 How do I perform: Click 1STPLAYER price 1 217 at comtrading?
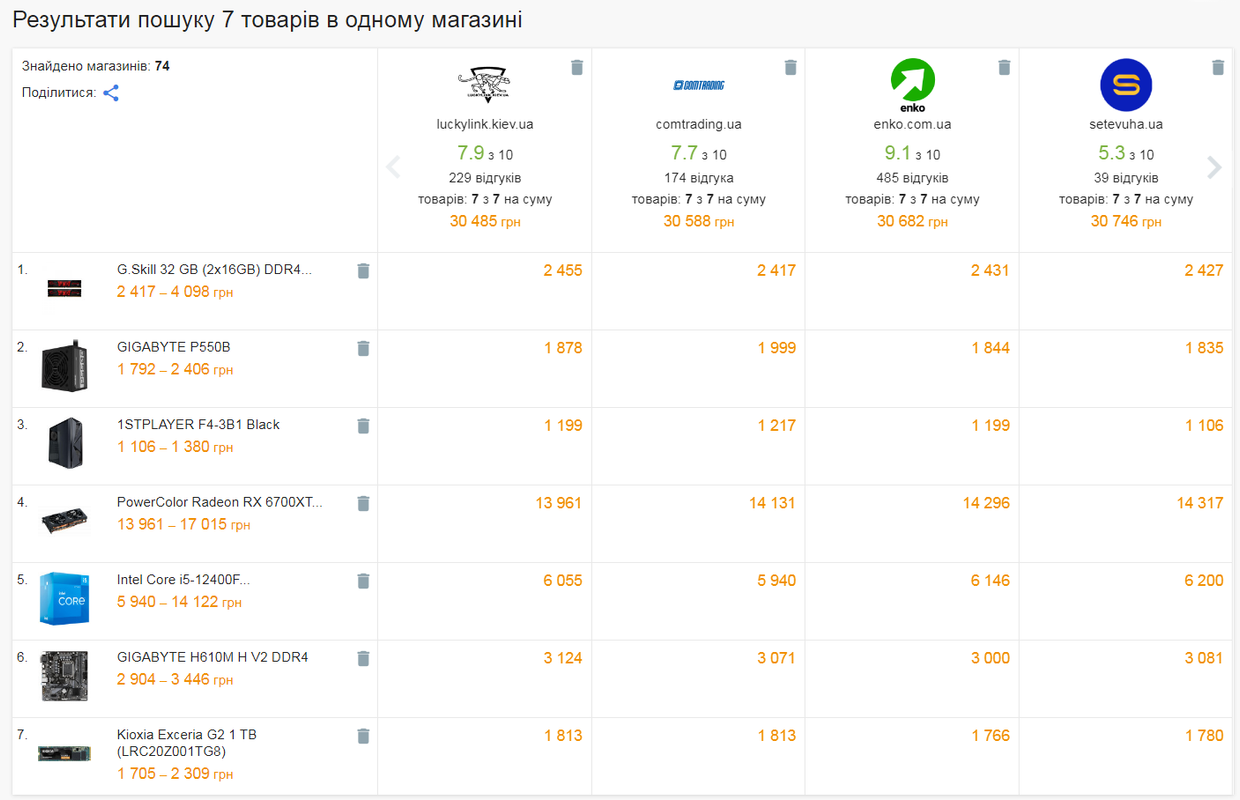coord(777,425)
